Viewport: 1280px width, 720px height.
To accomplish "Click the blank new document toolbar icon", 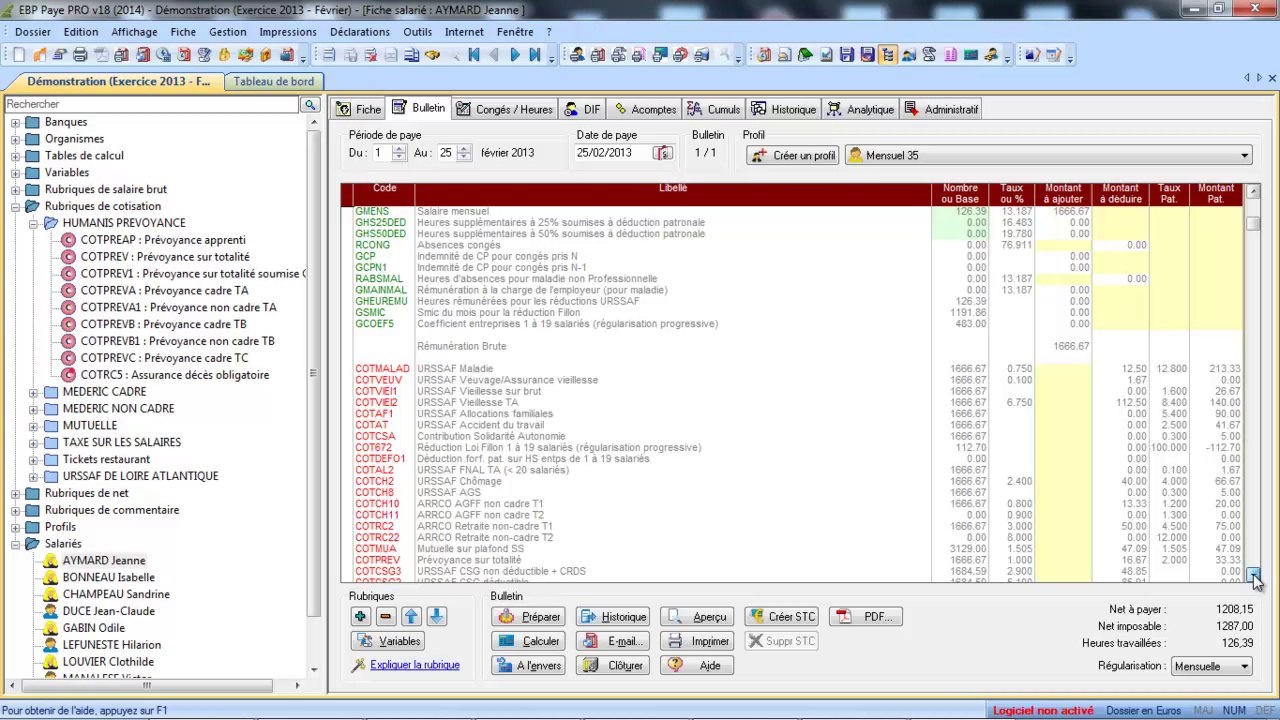I will point(19,55).
